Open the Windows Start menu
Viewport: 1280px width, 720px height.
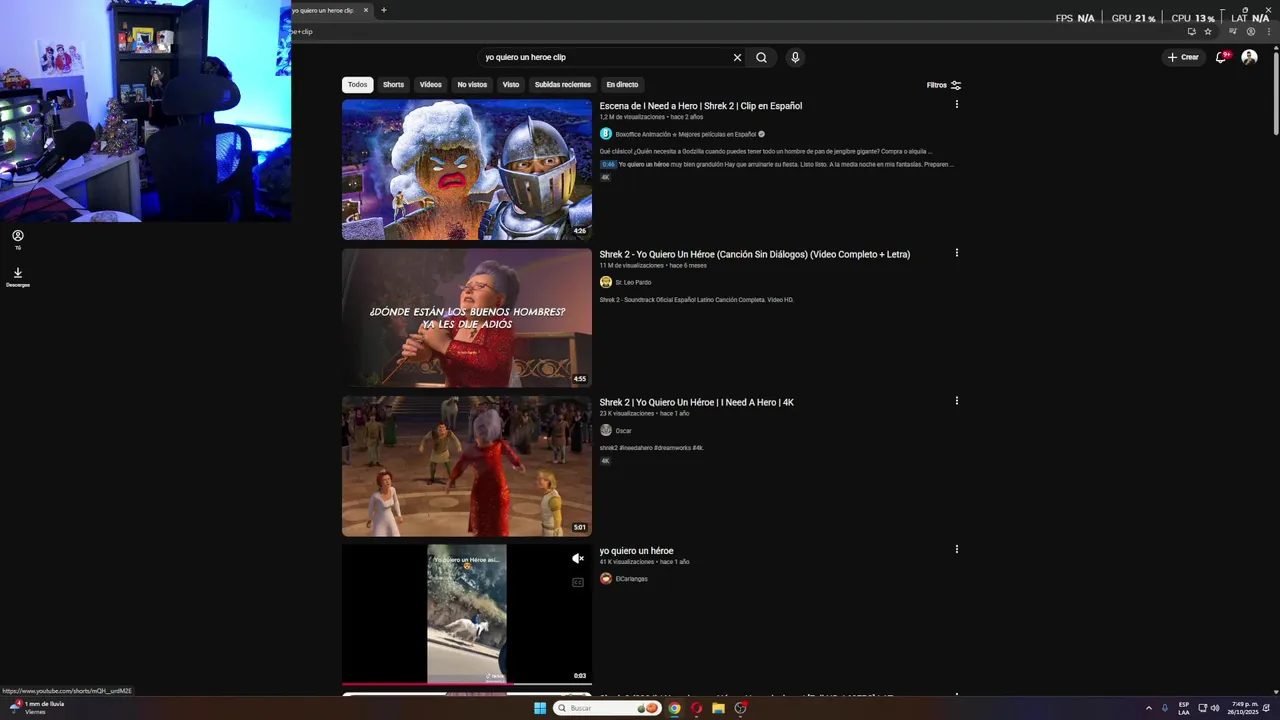tap(540, 708)
